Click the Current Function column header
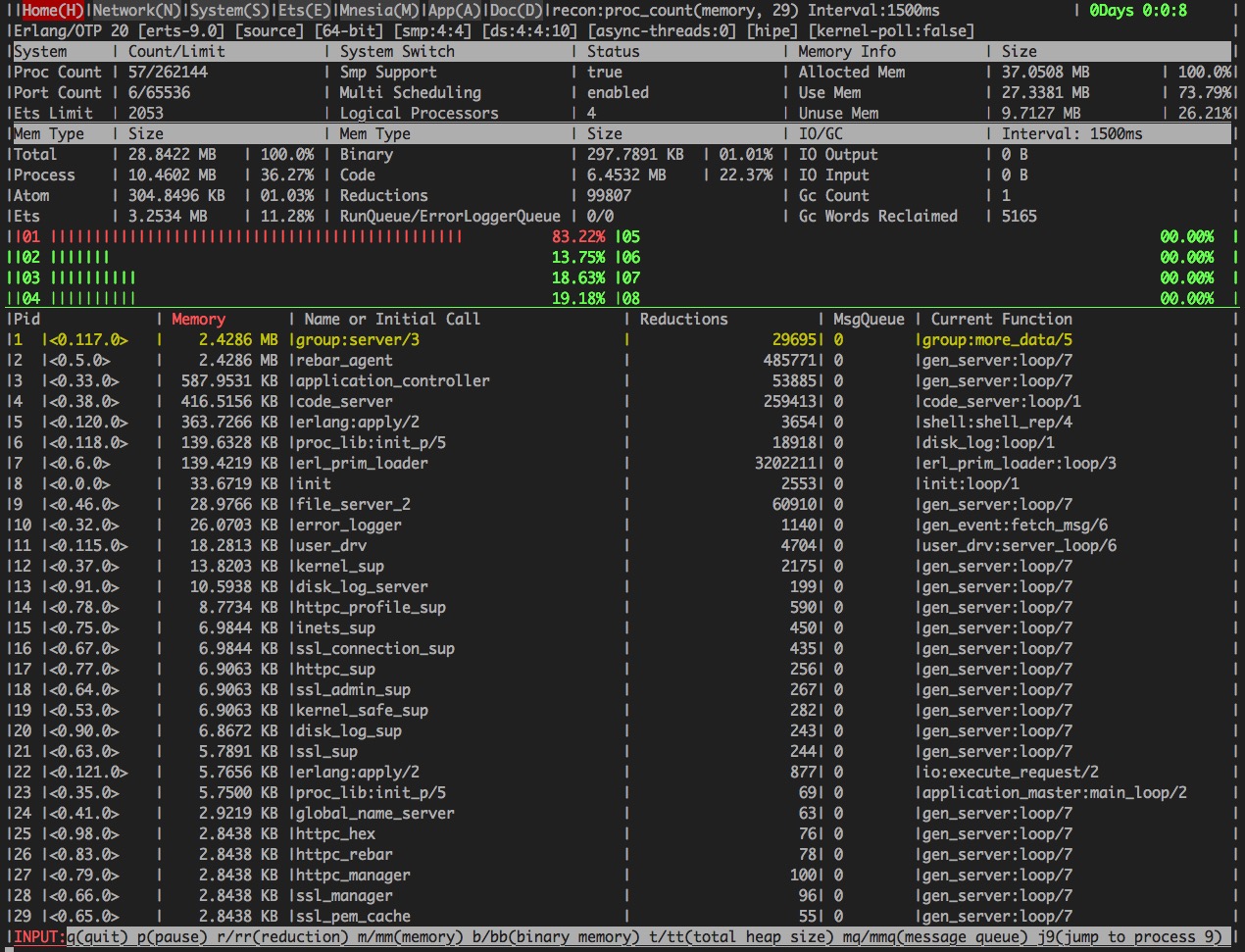Screen dimensions: 1245x952 click(x=1001, y=319)
